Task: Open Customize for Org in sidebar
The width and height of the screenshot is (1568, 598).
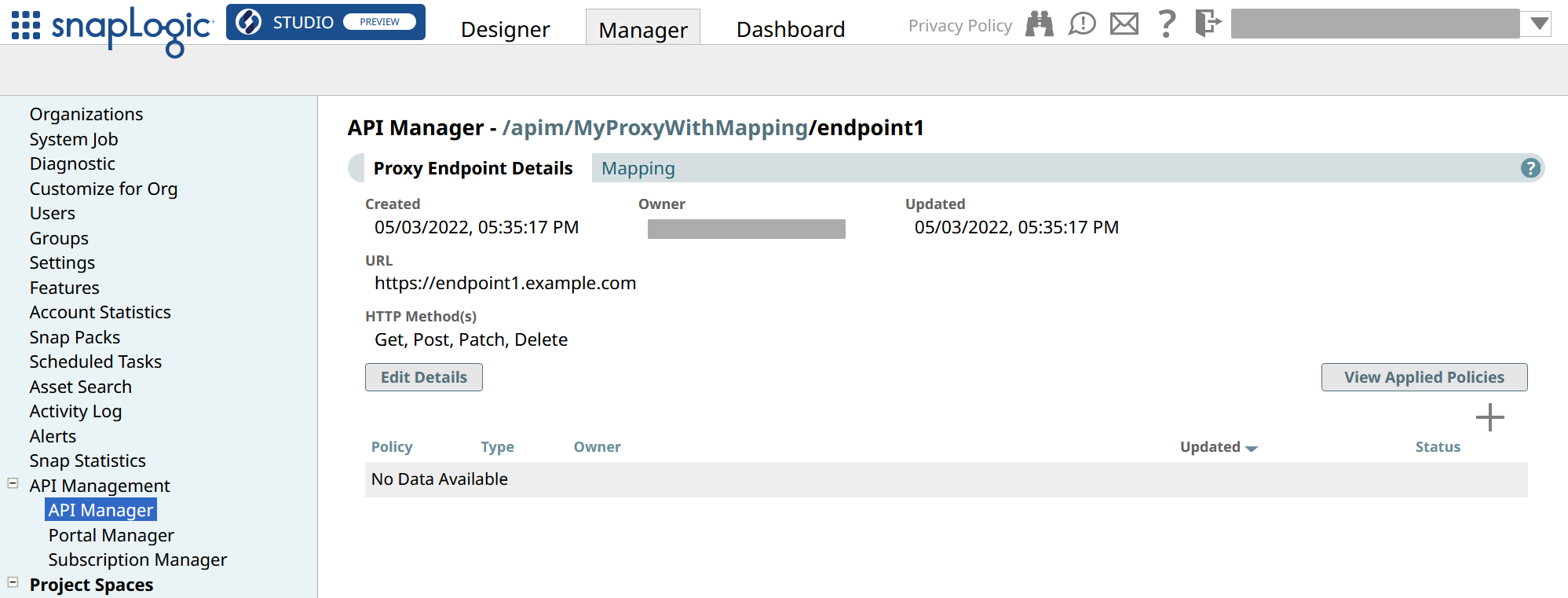Action: [x=104, y=189]
